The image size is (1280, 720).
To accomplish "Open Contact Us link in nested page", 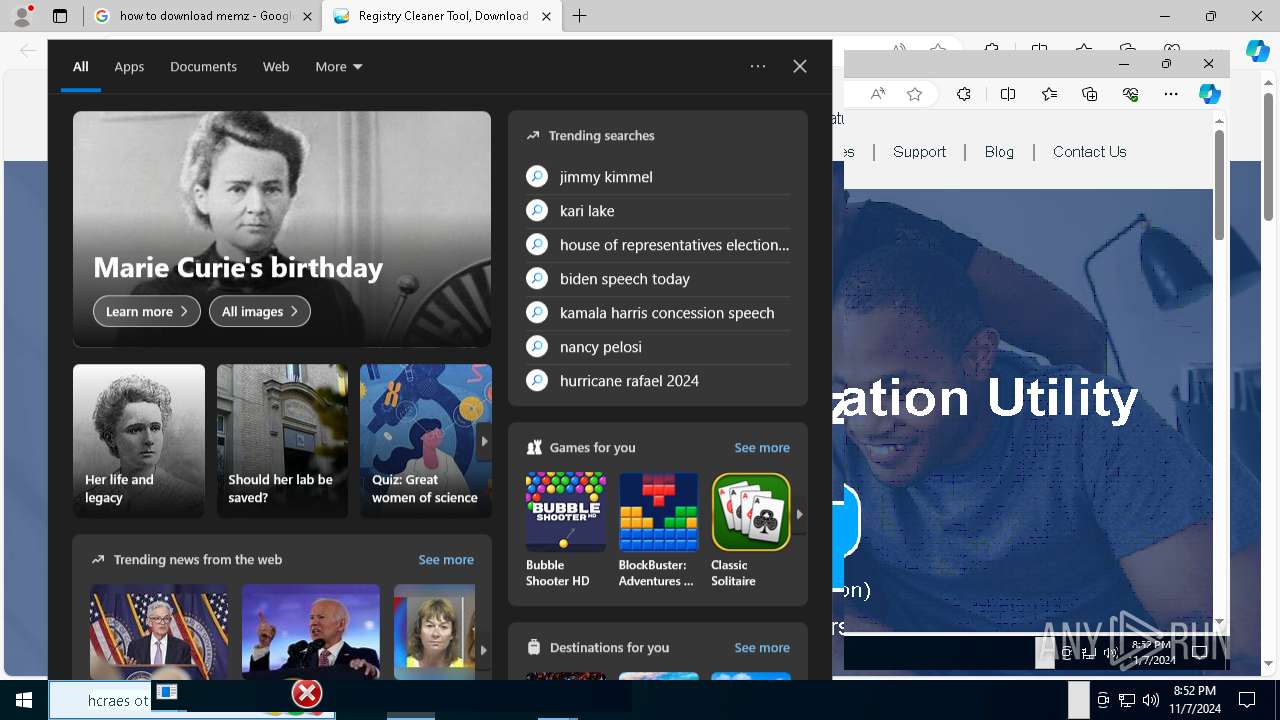I will pyautogui.click(x=1089, y=152).
